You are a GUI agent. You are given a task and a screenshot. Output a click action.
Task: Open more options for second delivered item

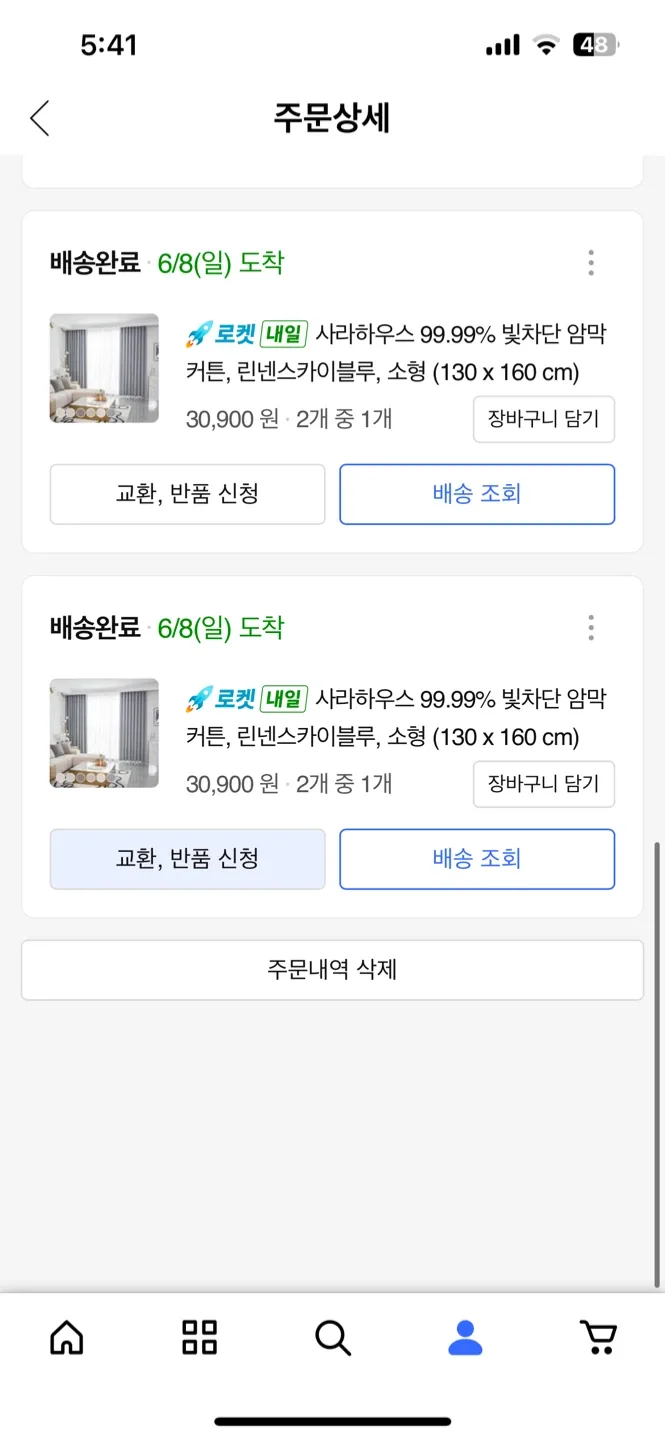tap(591, 628)
